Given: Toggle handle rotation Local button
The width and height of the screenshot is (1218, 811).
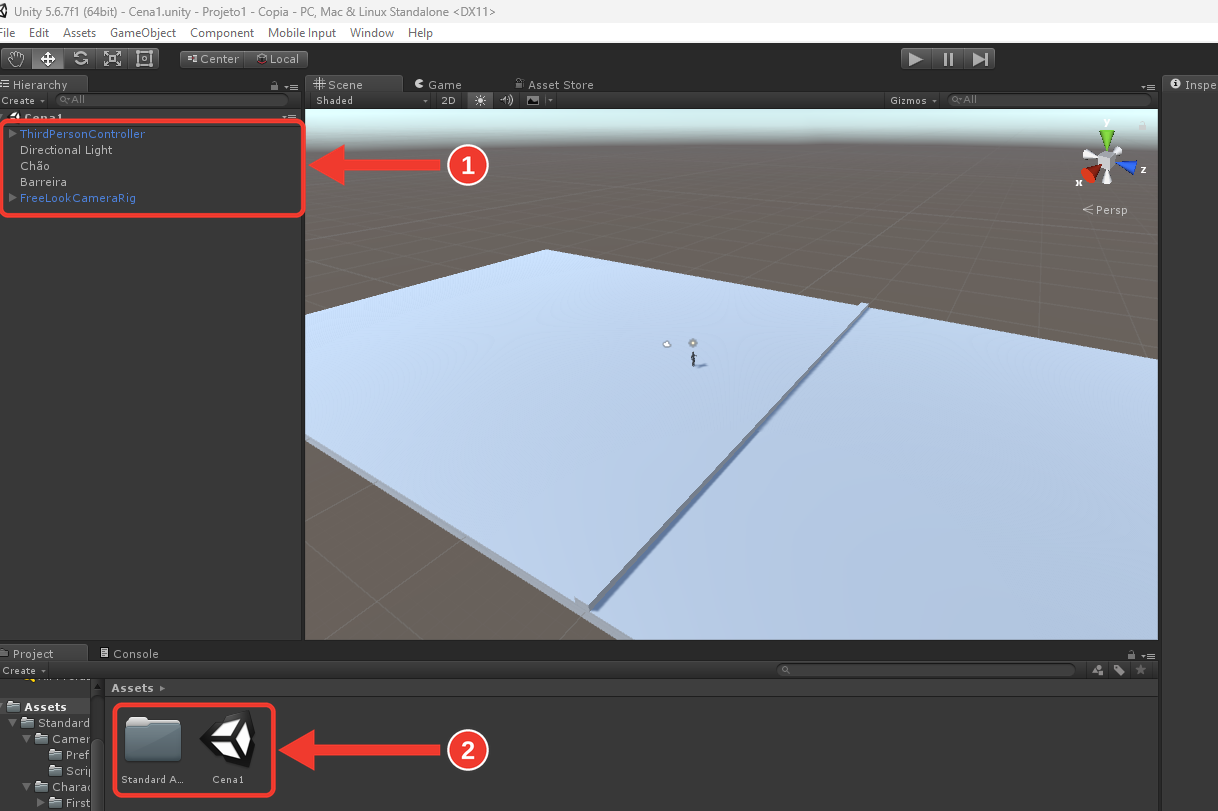Looking at the screenshot, I should (277, 59).
